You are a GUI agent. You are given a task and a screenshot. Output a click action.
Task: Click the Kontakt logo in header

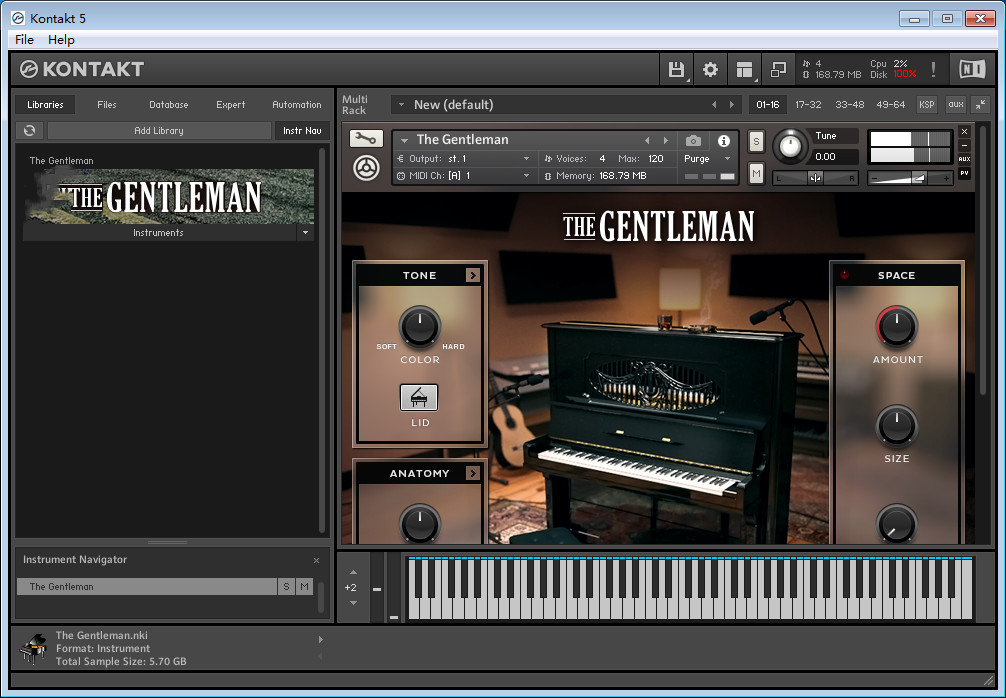pos(81,69)
